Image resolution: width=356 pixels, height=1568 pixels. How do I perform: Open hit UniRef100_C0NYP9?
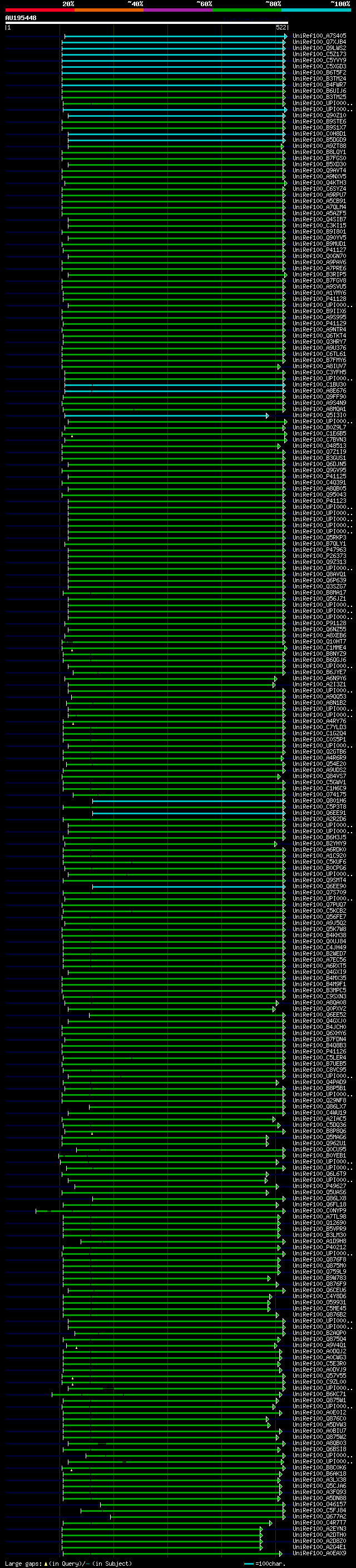319,1211
